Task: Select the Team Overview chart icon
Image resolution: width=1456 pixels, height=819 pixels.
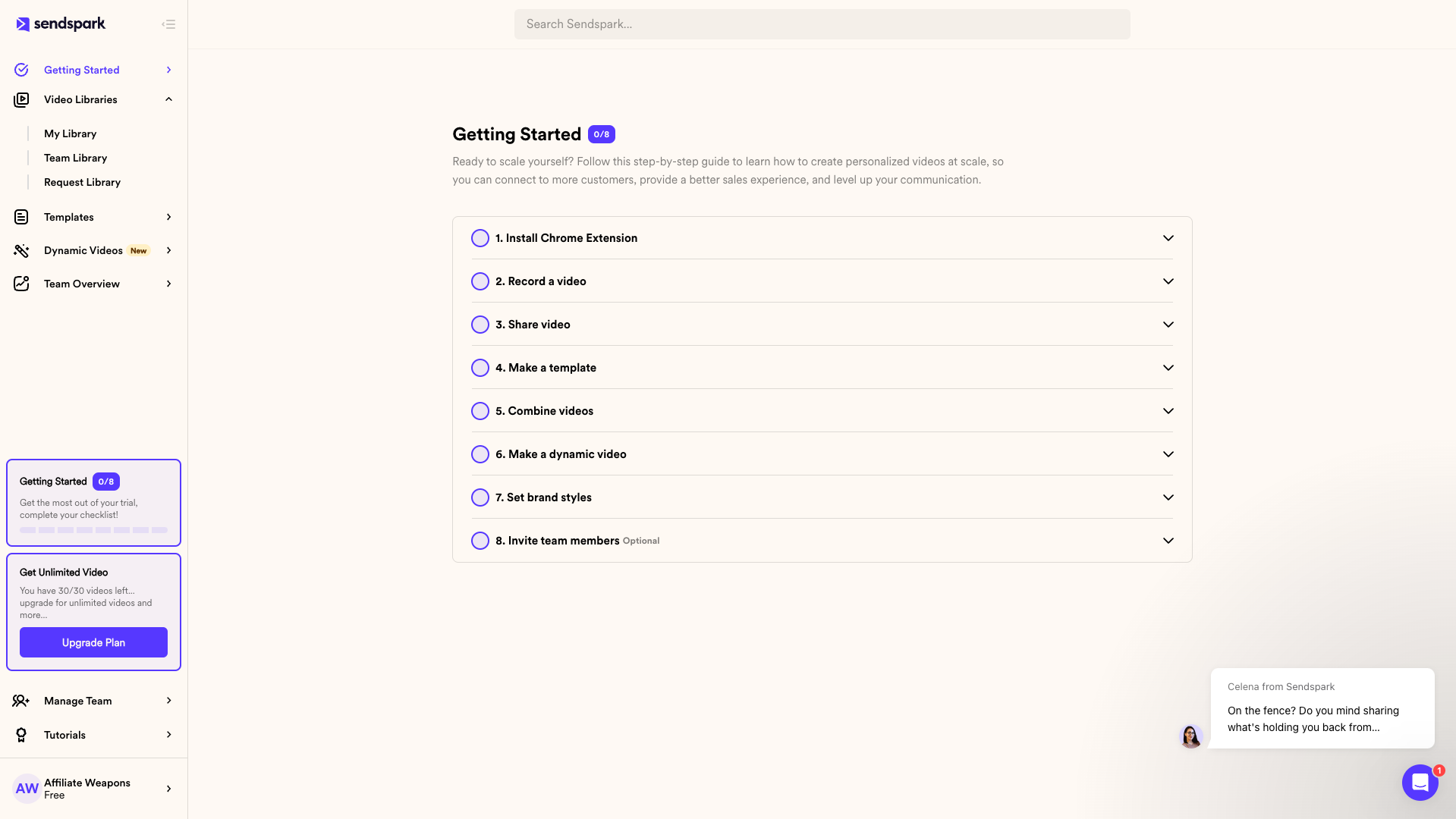Action: tap(21, 284)
